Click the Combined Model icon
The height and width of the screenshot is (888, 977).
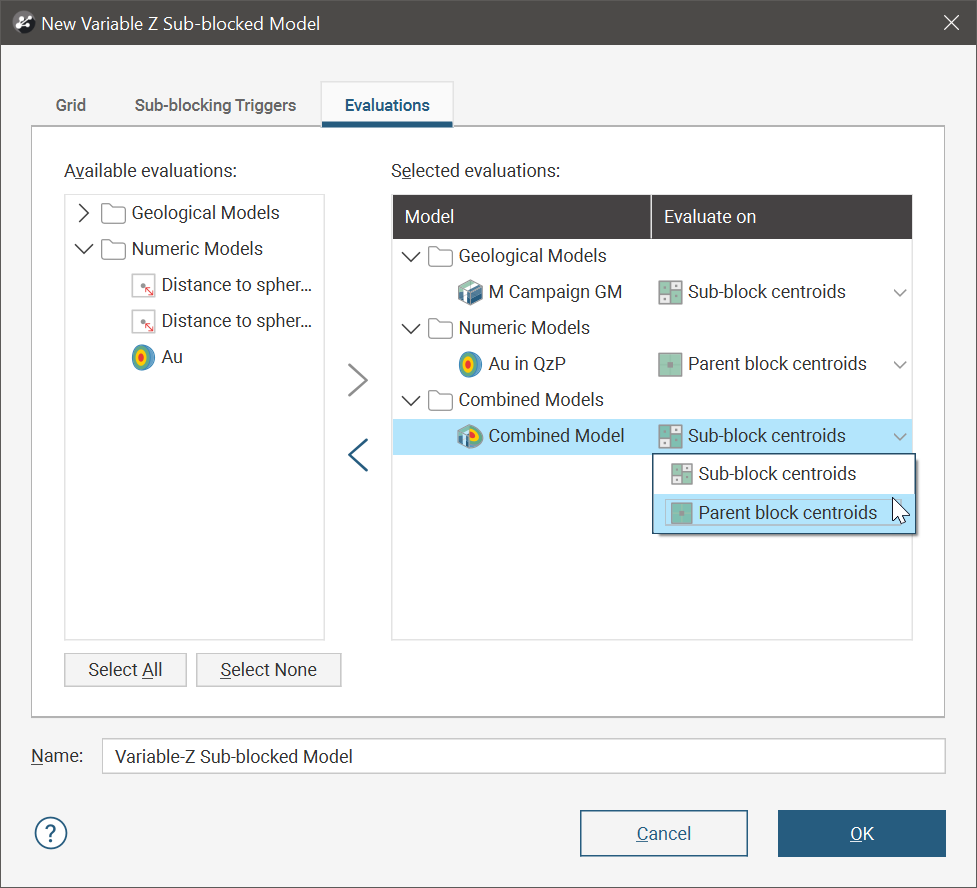pyautogui.click(x=470, y=436)
